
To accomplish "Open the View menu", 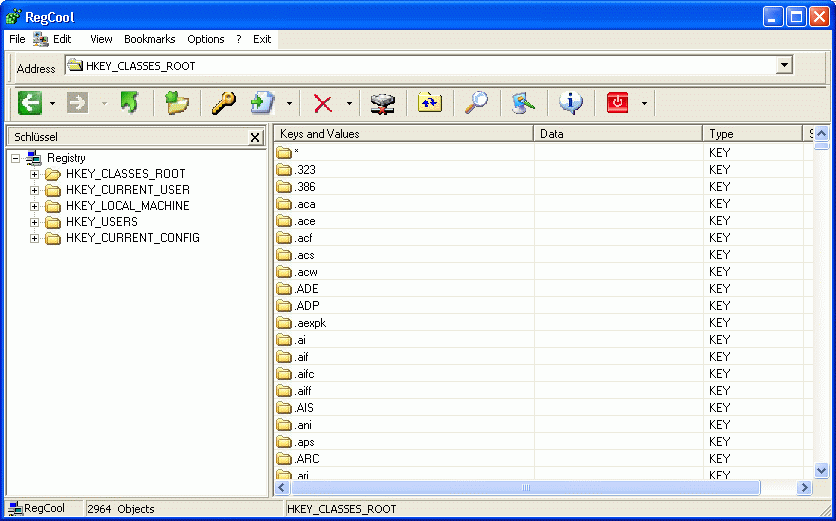I will [101, 39].
